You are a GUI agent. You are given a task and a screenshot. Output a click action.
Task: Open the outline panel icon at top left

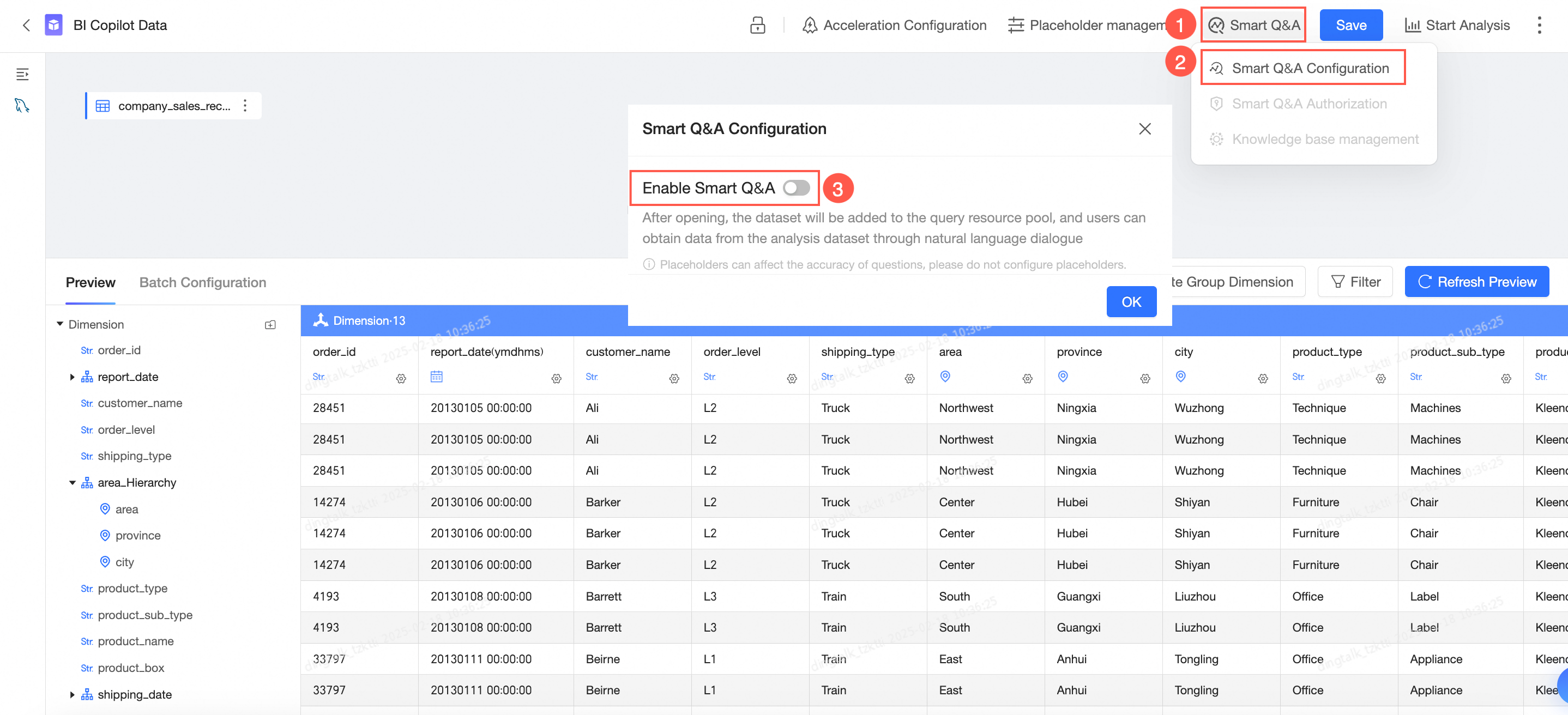coord(22,74)
